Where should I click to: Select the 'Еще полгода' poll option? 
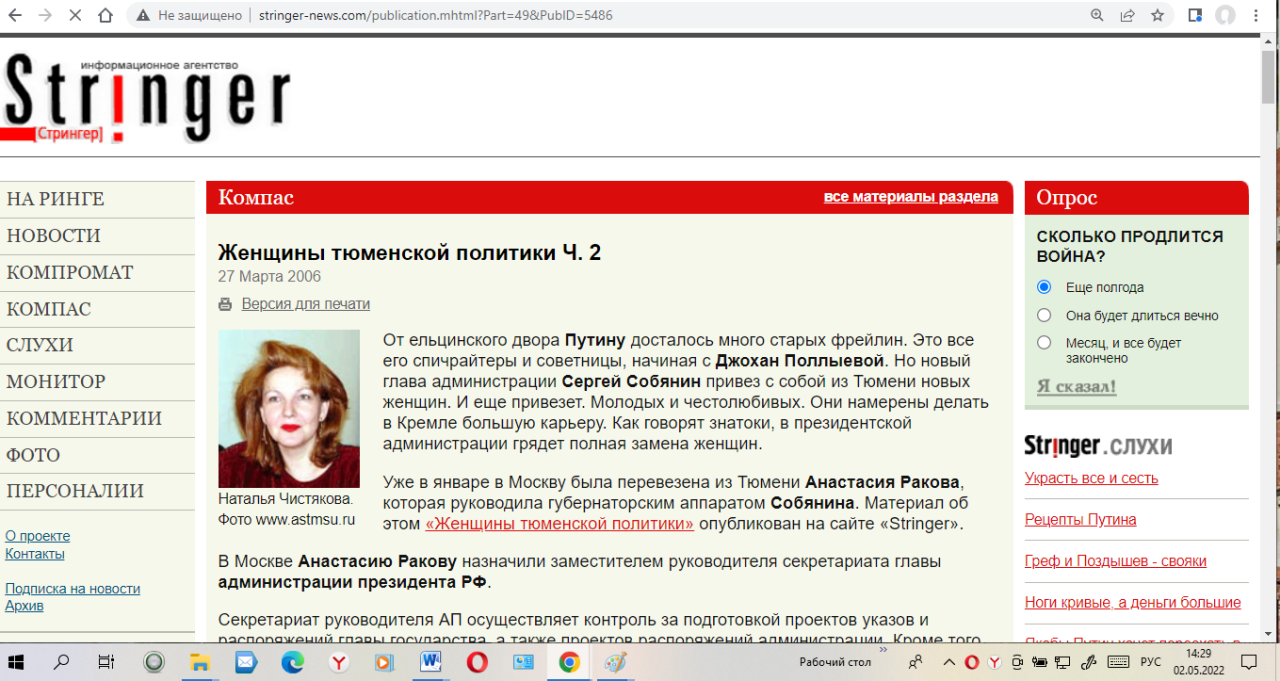tap(1044, 287)
